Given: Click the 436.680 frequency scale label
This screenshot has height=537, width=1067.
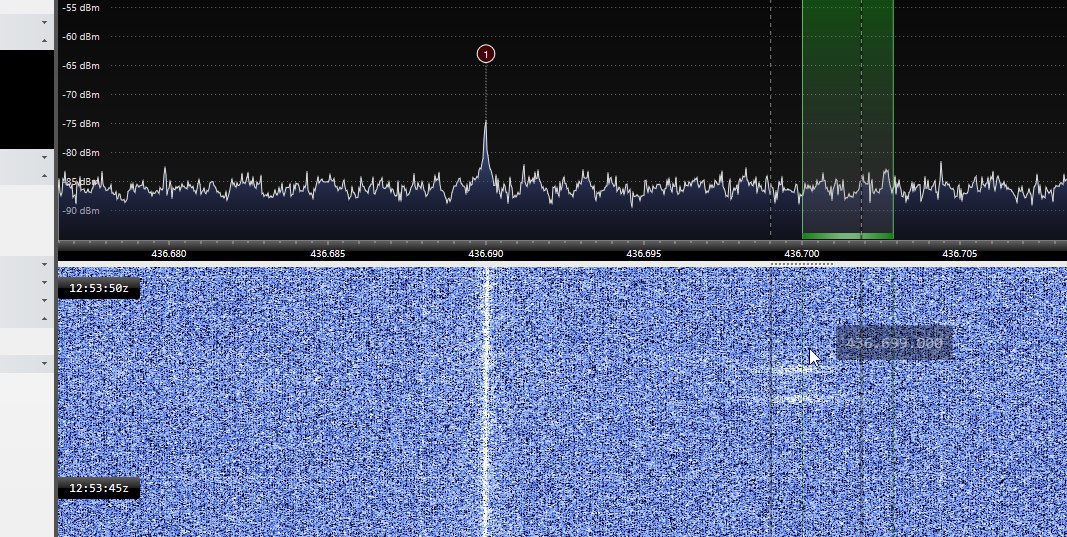Looking at the screenshot, I should 170,254.
